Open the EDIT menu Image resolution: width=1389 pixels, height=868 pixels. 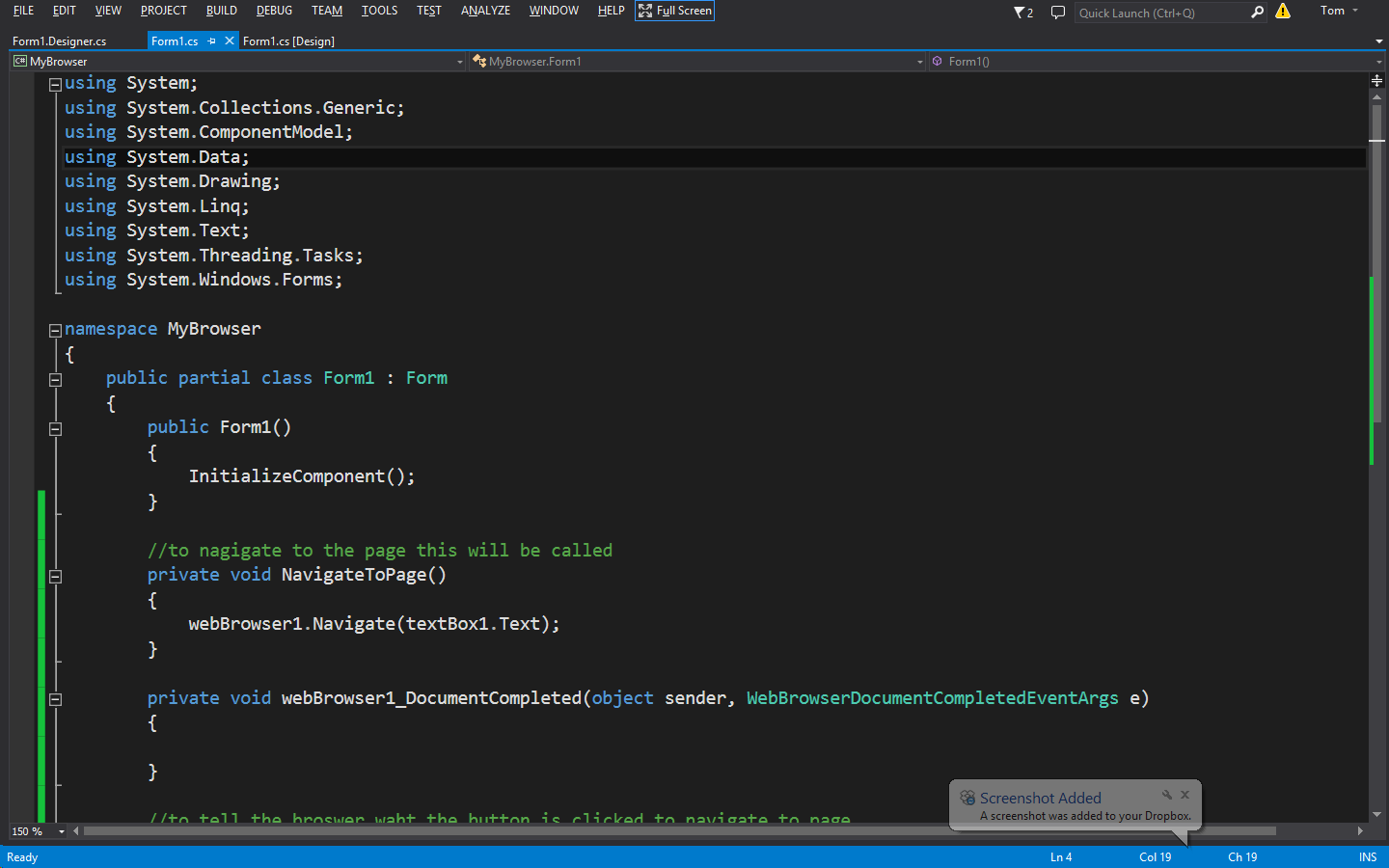(65, 11)
